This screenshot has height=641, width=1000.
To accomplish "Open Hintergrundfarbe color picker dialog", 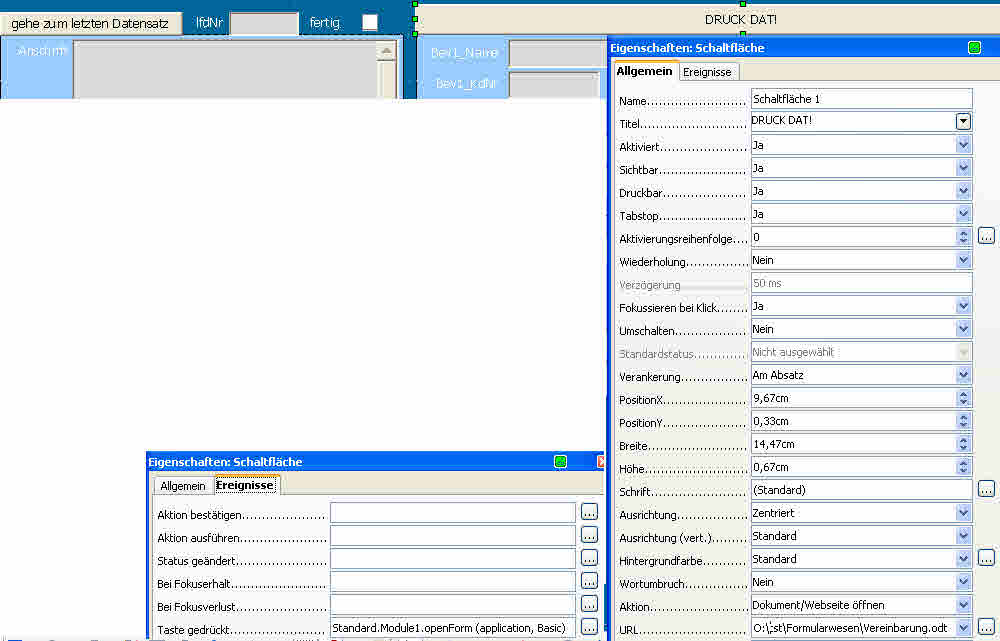I will tap(986, 559).
